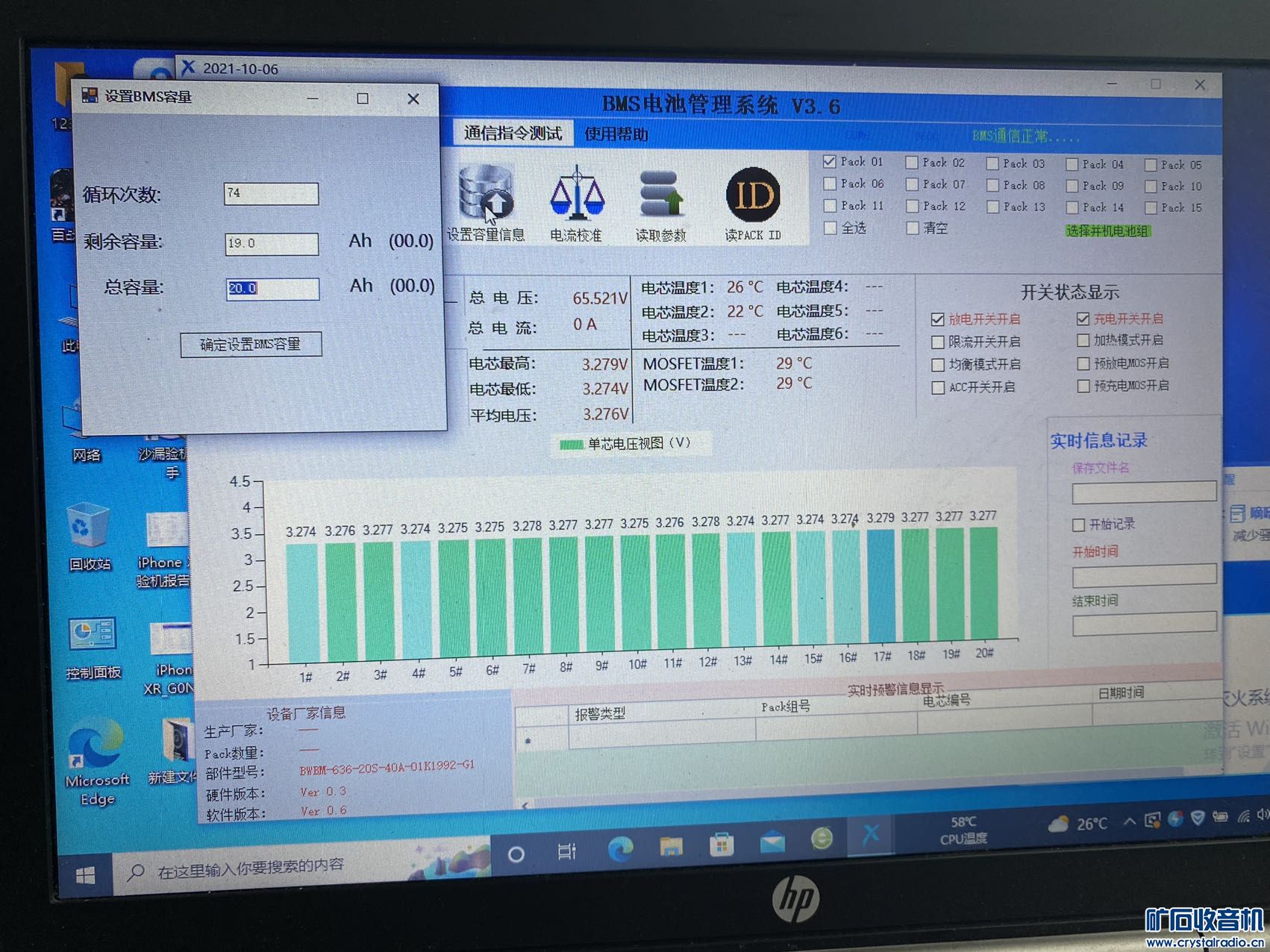
Task: Focus the 保存文件名 text field
Action: click(1144, 492)
